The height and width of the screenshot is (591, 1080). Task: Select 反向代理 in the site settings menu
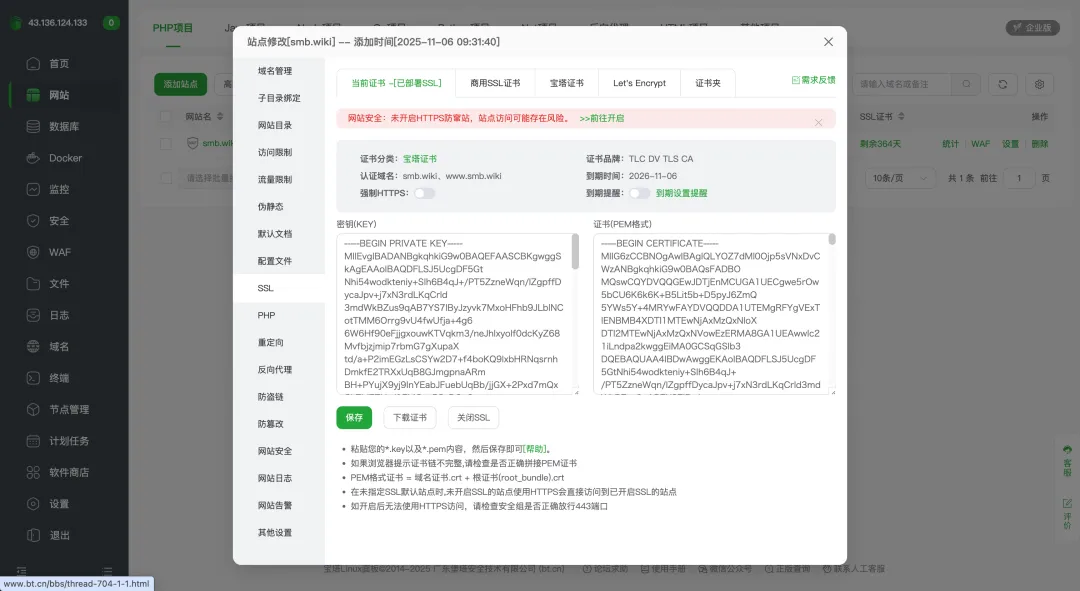(275, 370)
